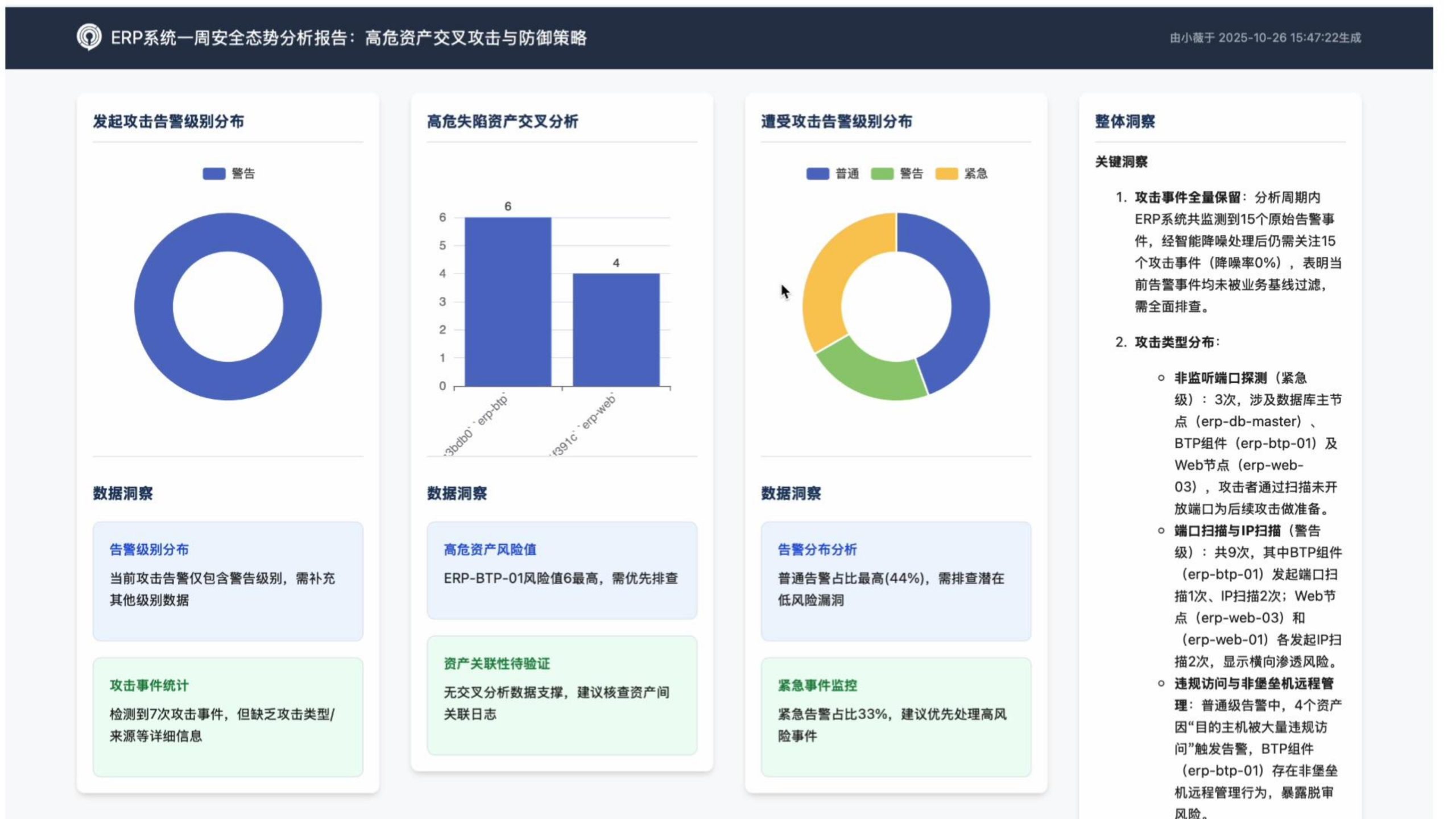Click the full blue ring in first donut chart
The image size is (1456, 819).
(154, 307)
